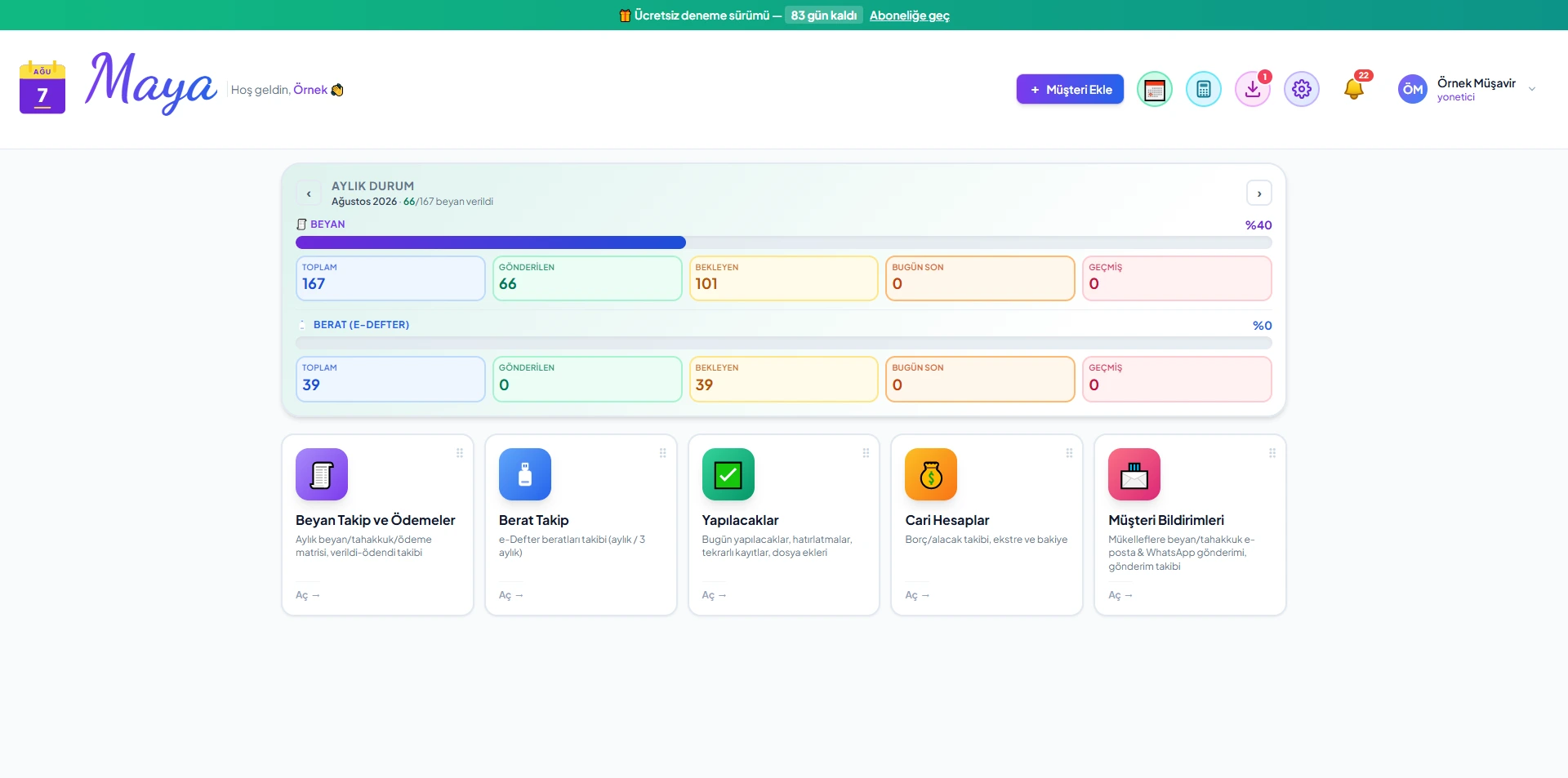1568x778 pixels.
Task: Click the August 7 date icon
Action: (x=42, y=87)
